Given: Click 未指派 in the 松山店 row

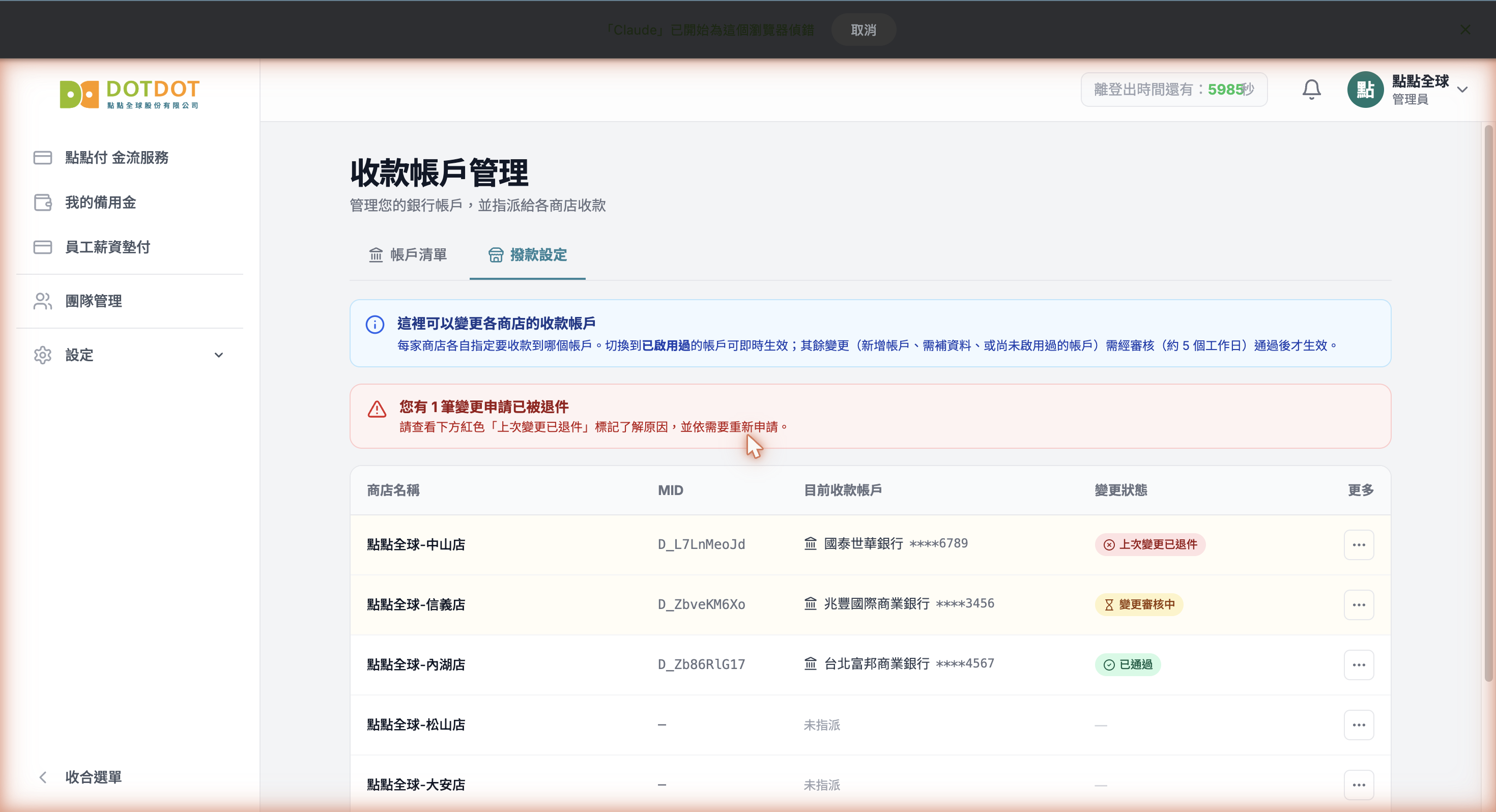Looking at the screenshot, I should pyautogui.click(x=822, y=725).
